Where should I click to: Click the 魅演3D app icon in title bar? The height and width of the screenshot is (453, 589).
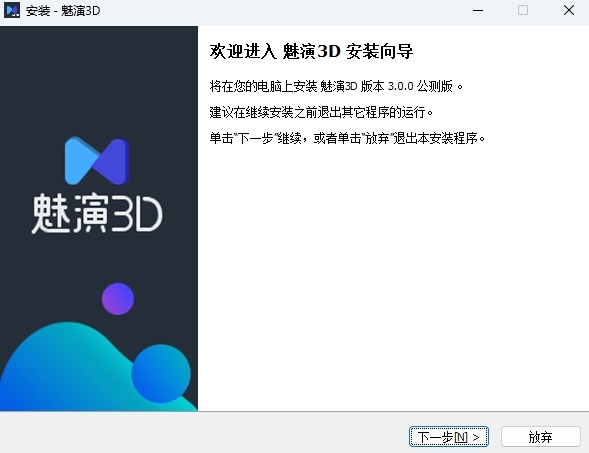pos(12,10)
